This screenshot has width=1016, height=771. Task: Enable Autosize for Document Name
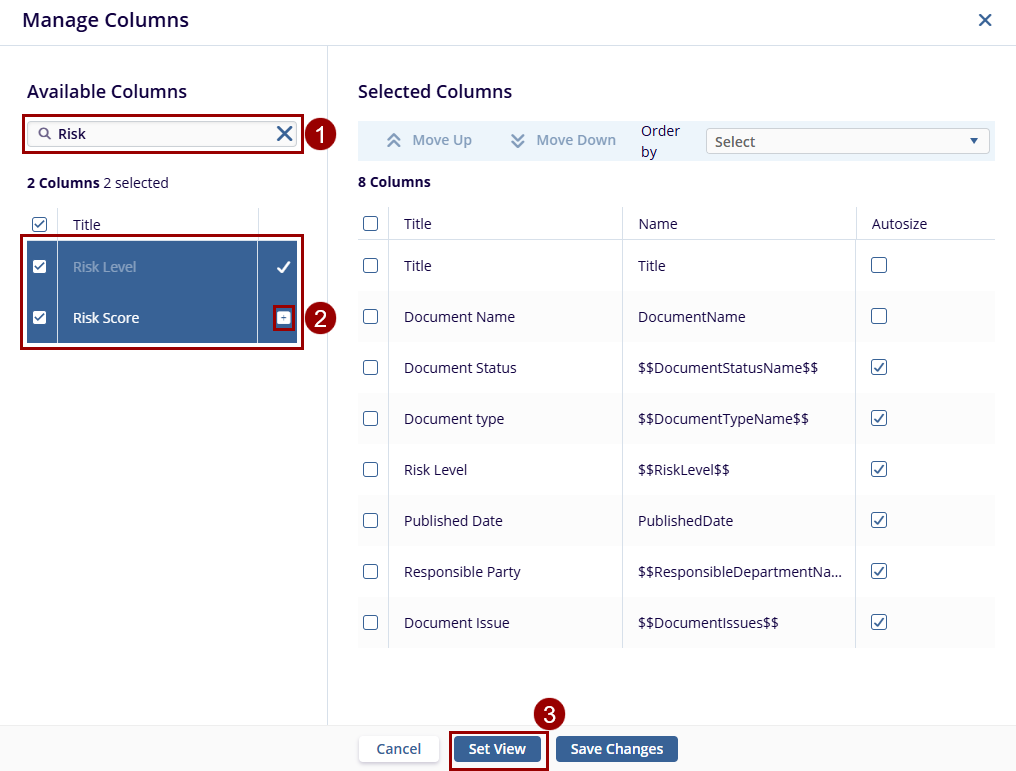879,316
